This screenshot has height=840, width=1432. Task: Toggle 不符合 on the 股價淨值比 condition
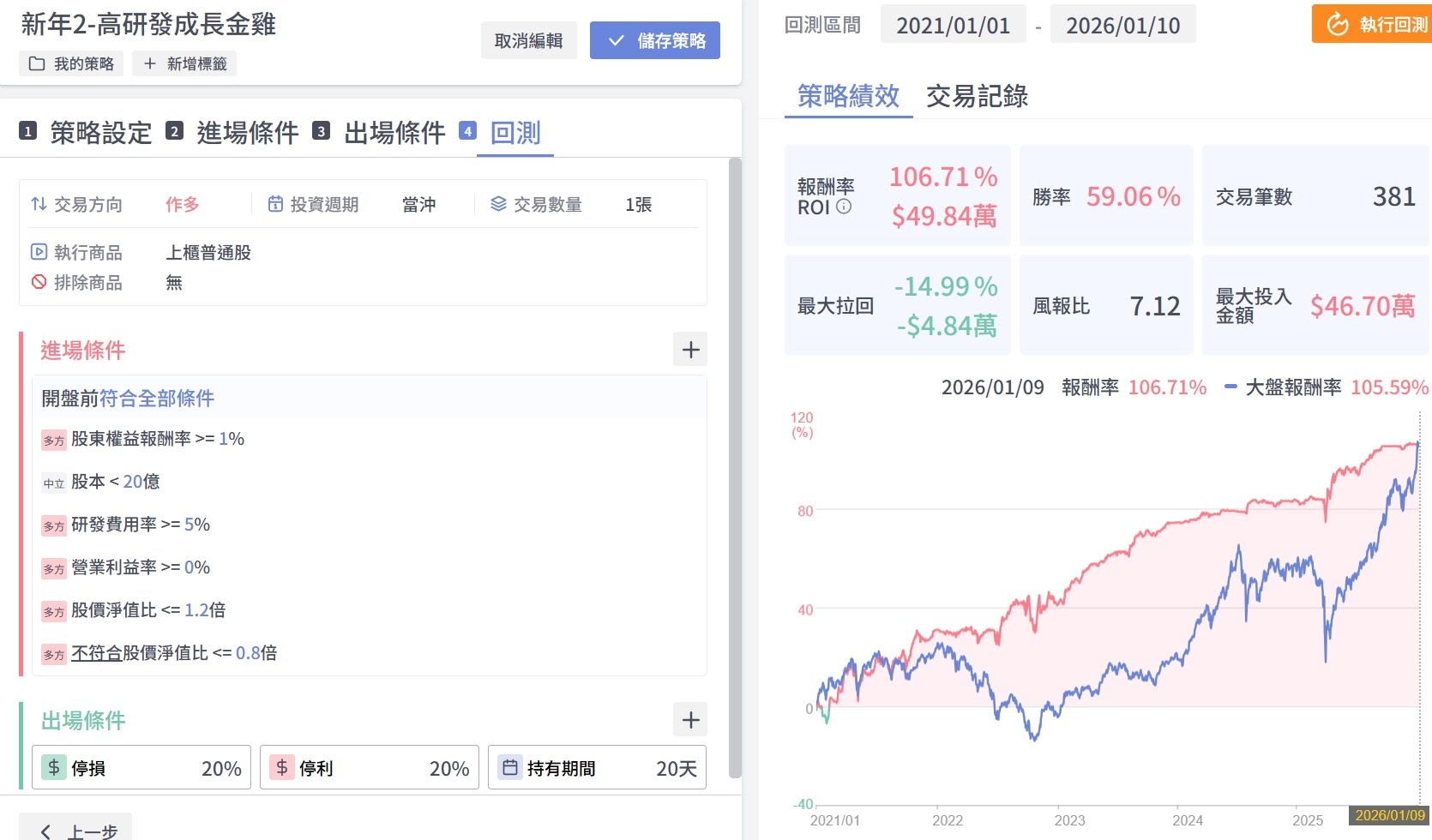96,653
